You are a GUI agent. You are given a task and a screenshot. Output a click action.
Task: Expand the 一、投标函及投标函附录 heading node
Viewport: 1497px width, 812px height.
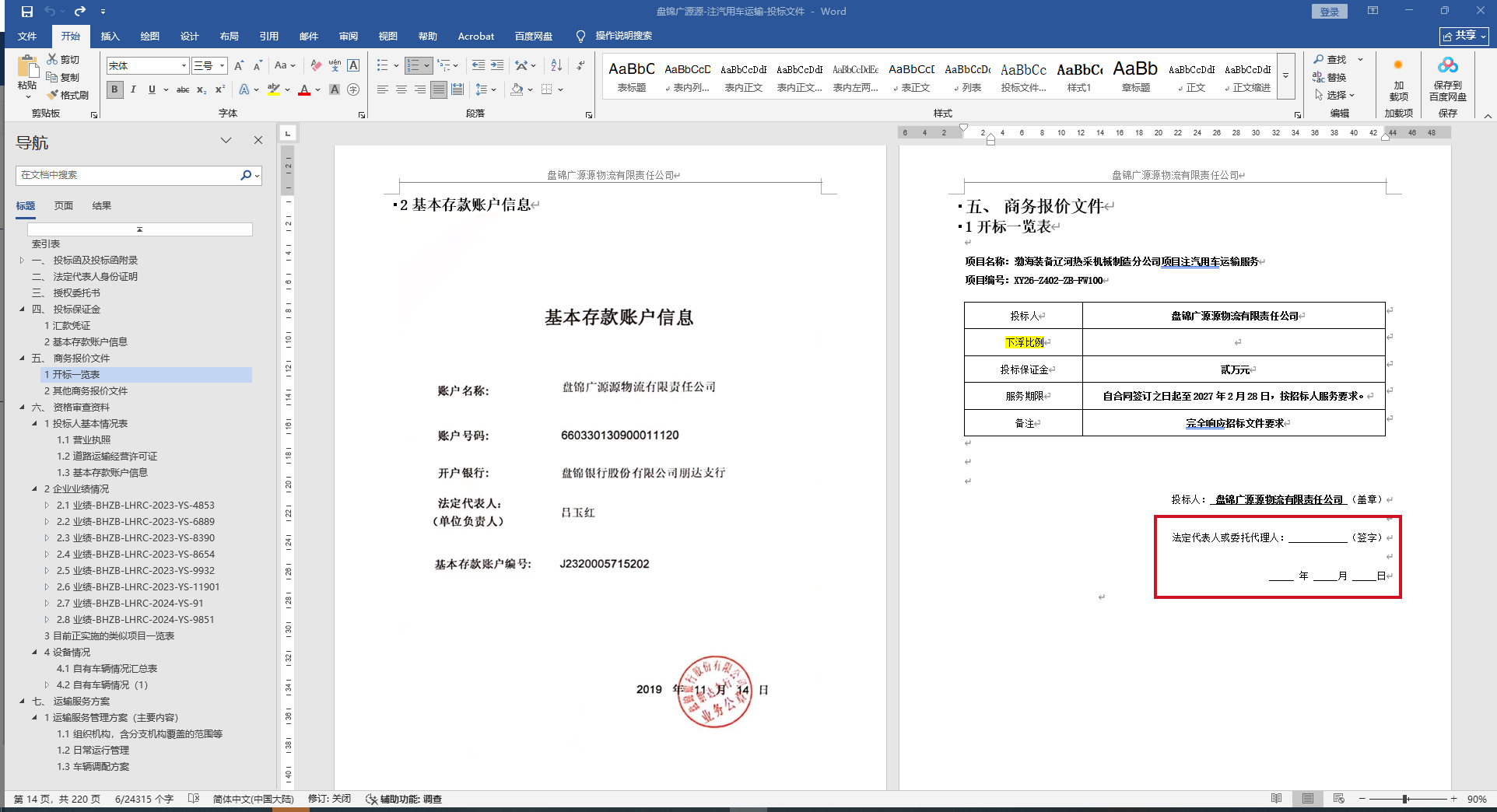(x=22, y=261)
